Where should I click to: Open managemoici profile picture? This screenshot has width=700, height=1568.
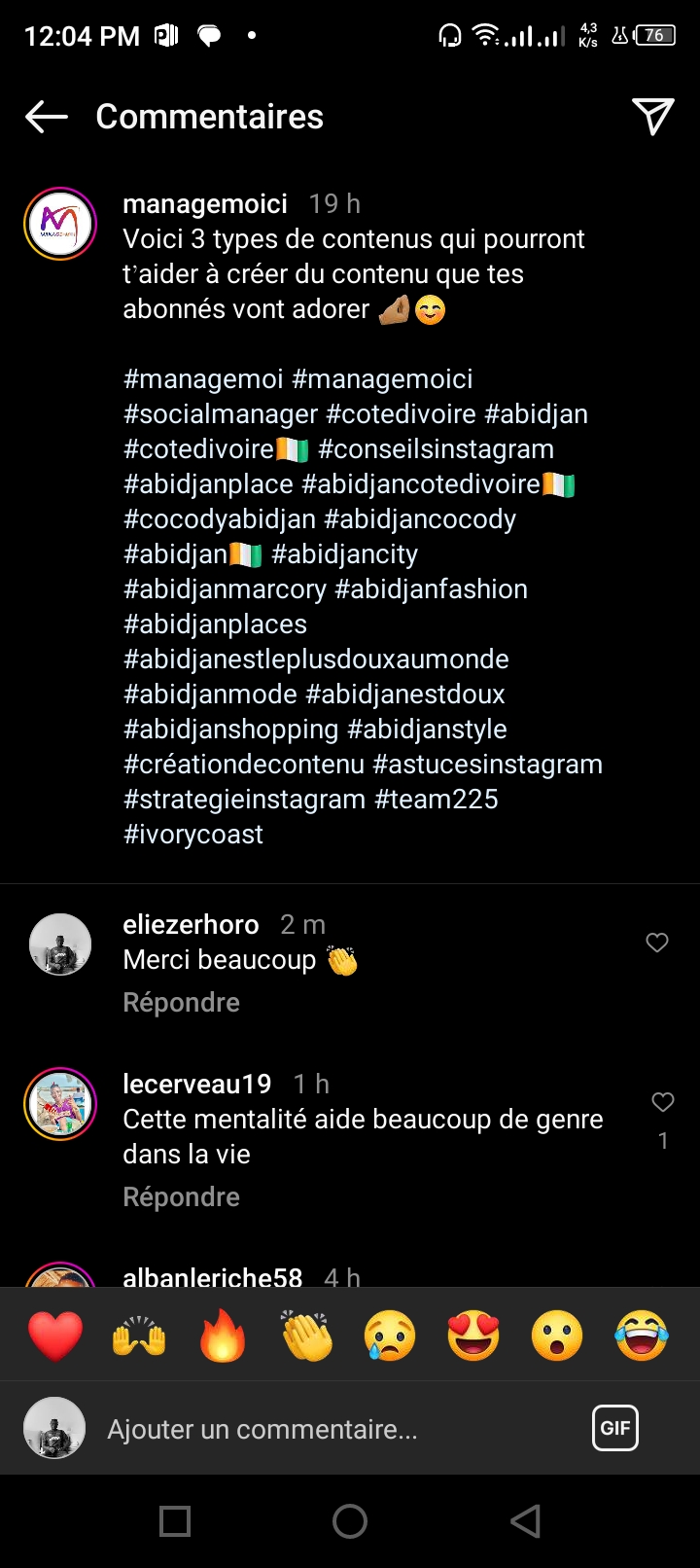pos(60,224)
